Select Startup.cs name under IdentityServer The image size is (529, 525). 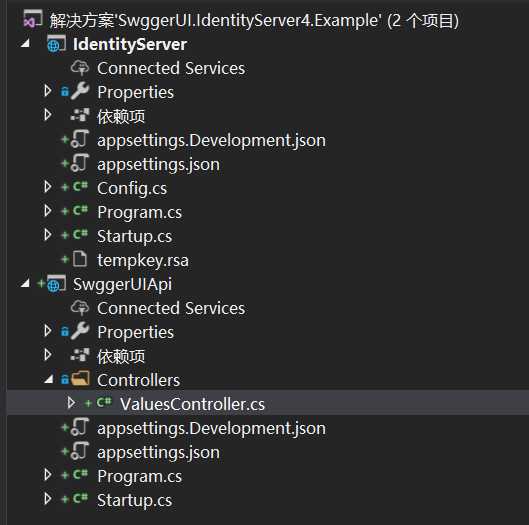point(135,237)
